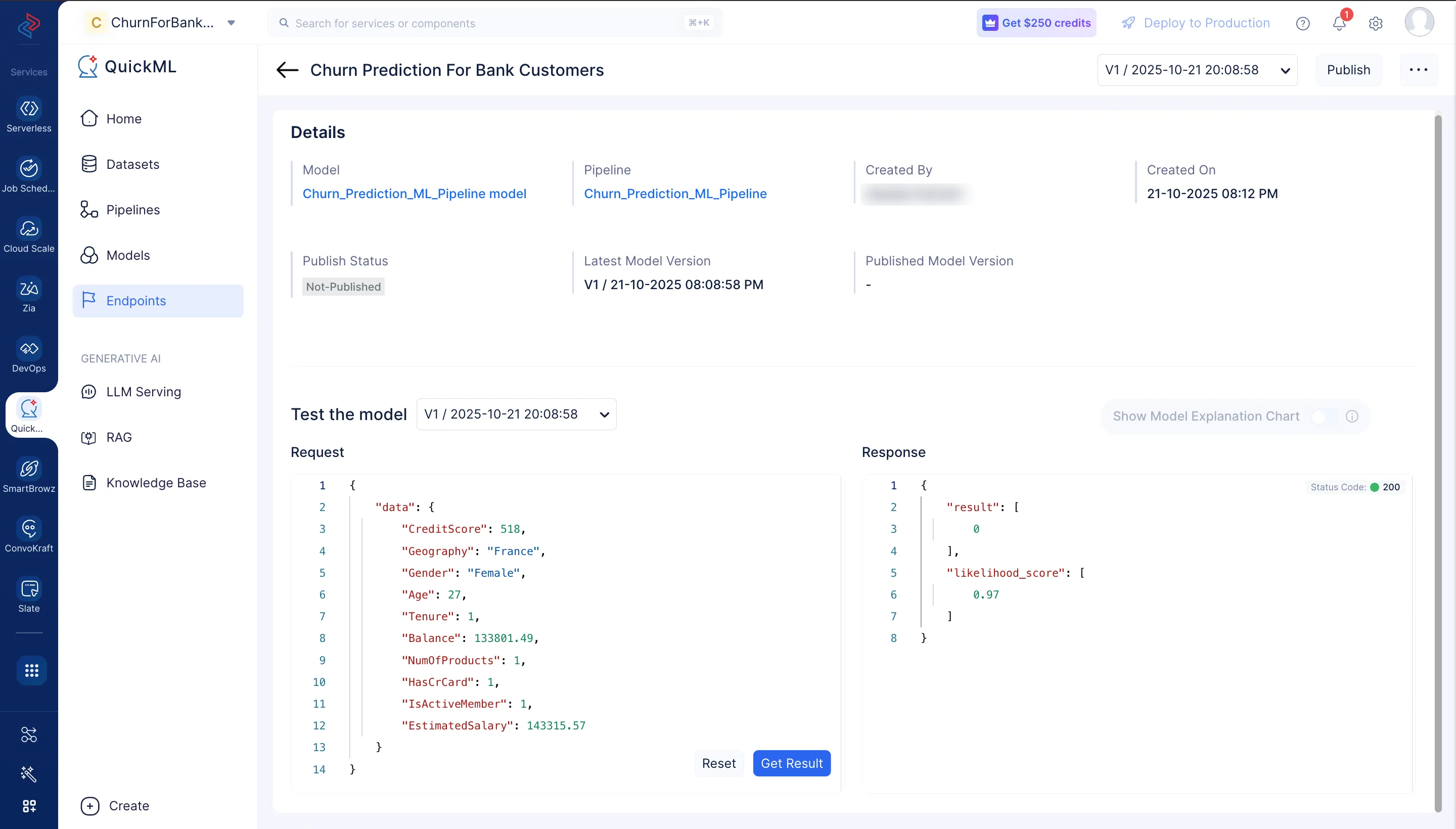Open the Cloud Scale service icon
The image size is (1456, 829).
(x=29, y=229)
